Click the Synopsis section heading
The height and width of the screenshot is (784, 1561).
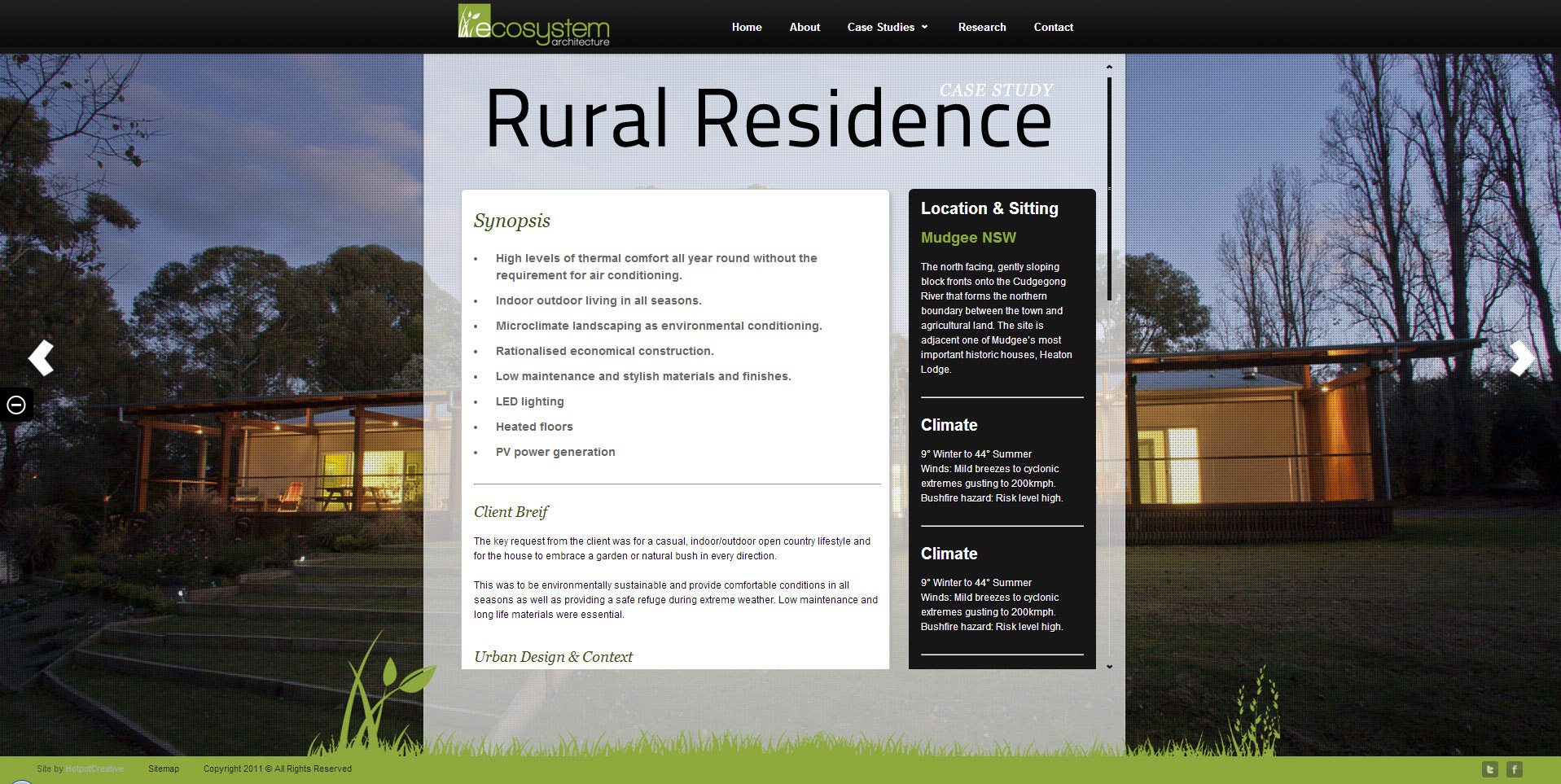click(x=511, y=221)
